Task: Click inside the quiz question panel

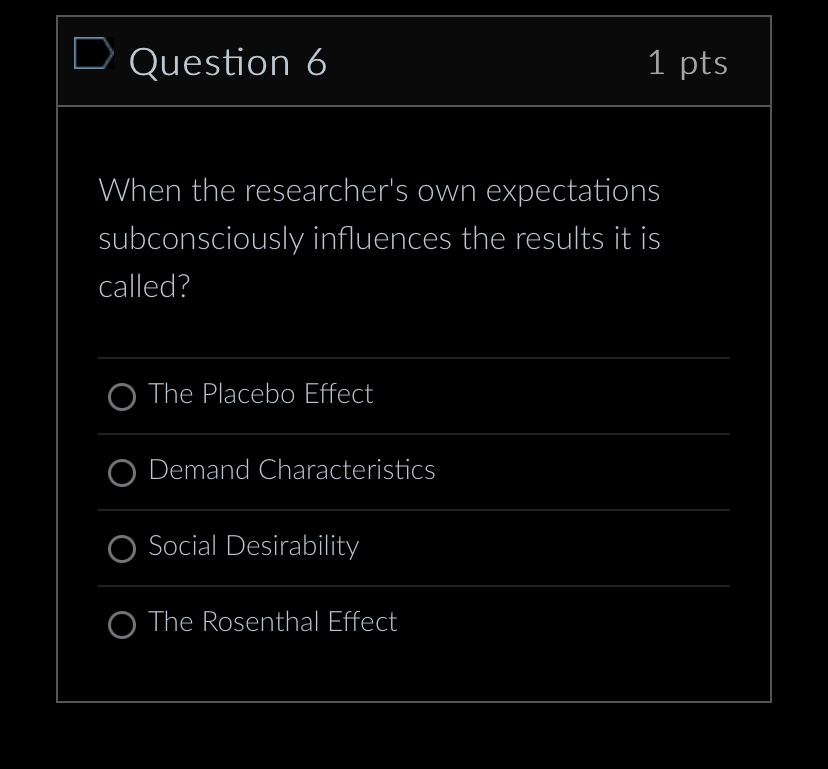Action: [414, 400]
